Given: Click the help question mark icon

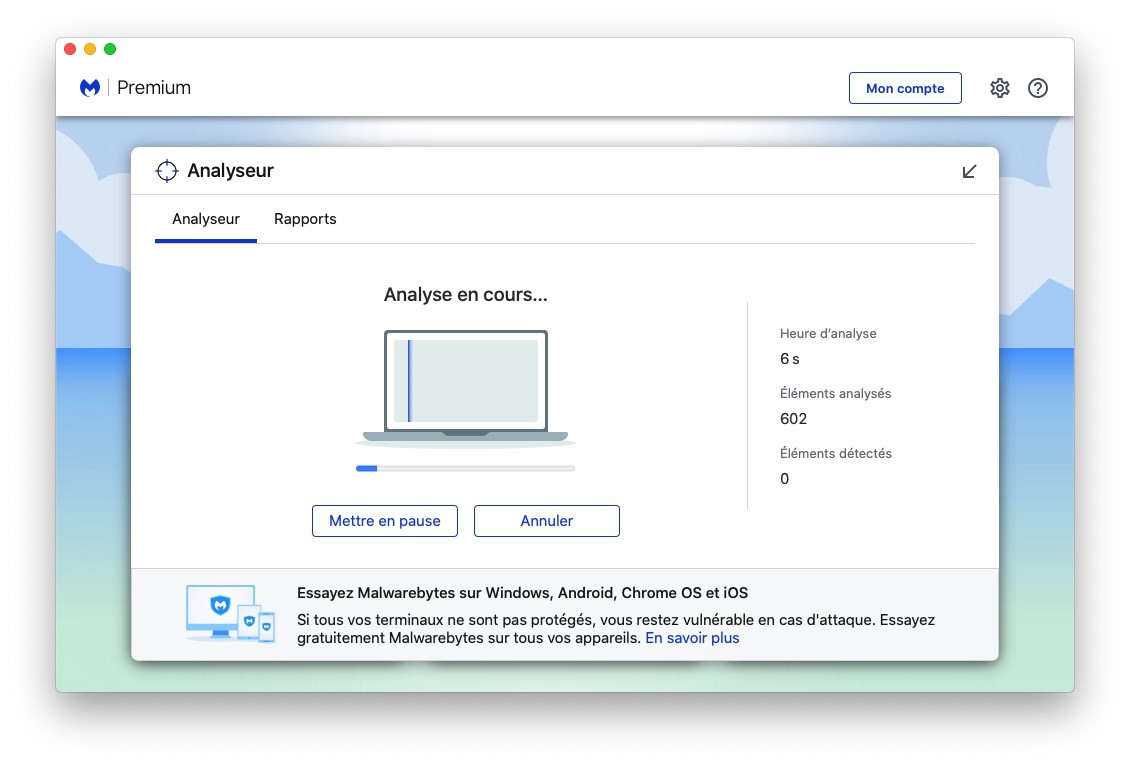Looking at the screenshot, I should (x=1038, y=88).
